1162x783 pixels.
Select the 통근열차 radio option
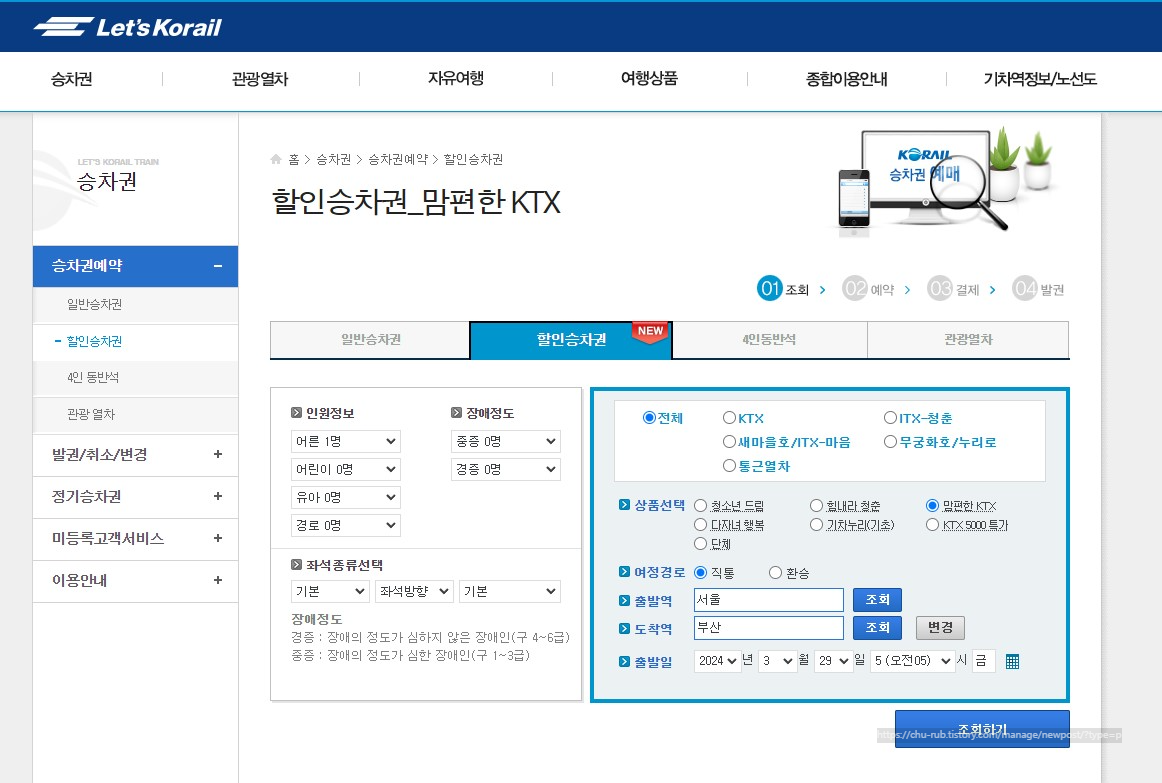pyautogui.click(x=729, y=465)
